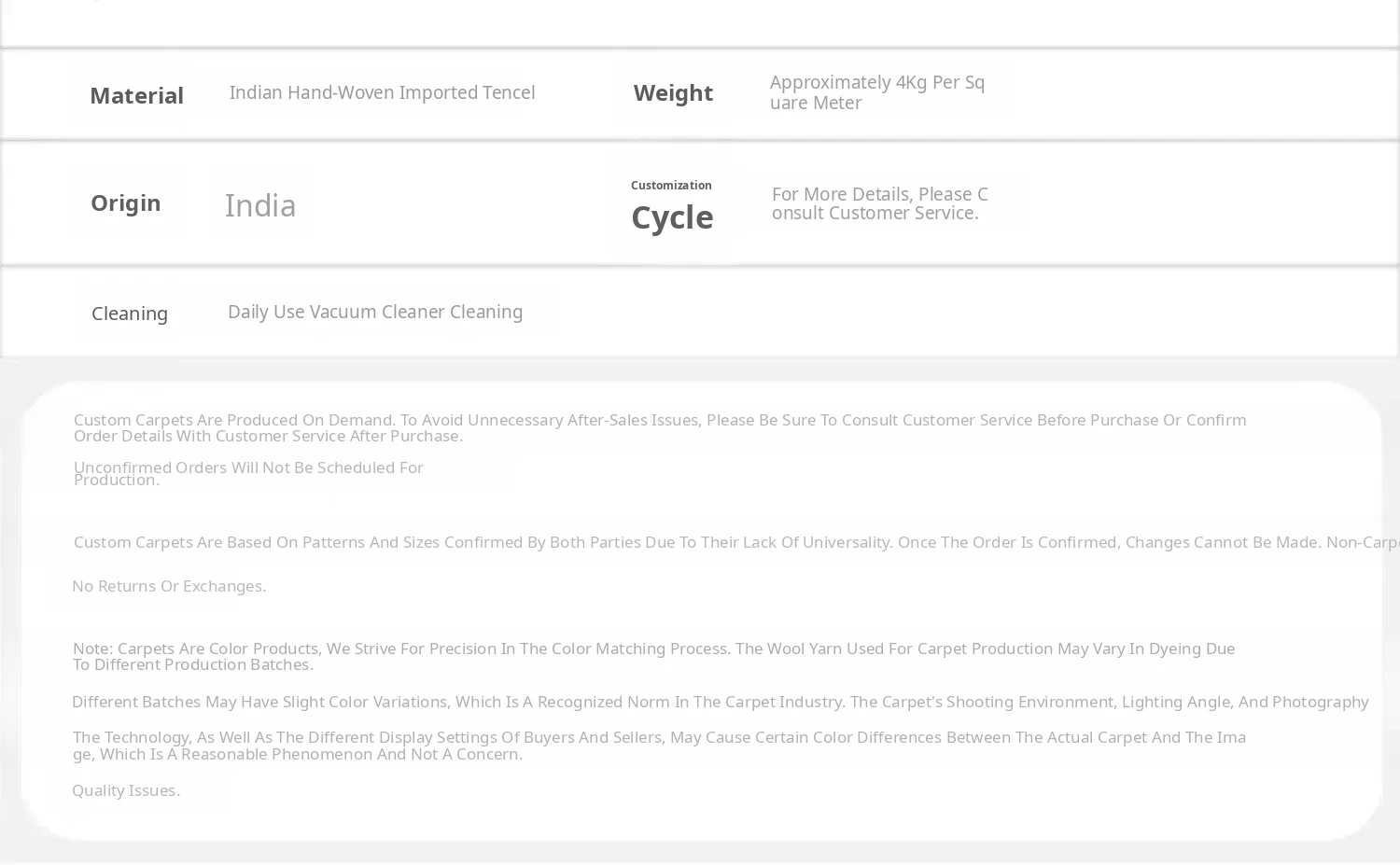This screenshot has width=1400, height=865.
Task: Click the Different Batches slight color variations line
Action: tap(721, 702)
